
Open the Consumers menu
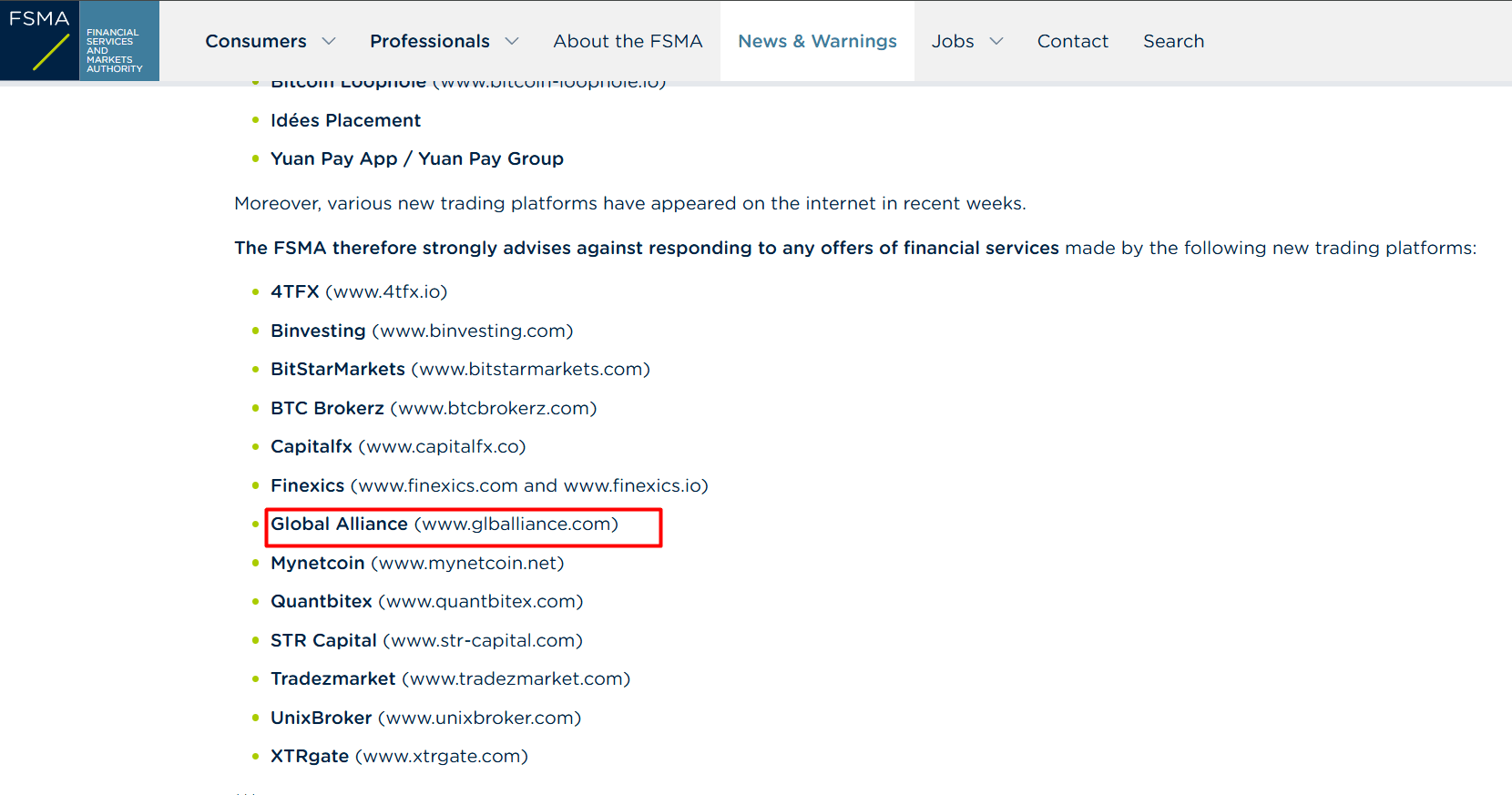pos(256,41)
